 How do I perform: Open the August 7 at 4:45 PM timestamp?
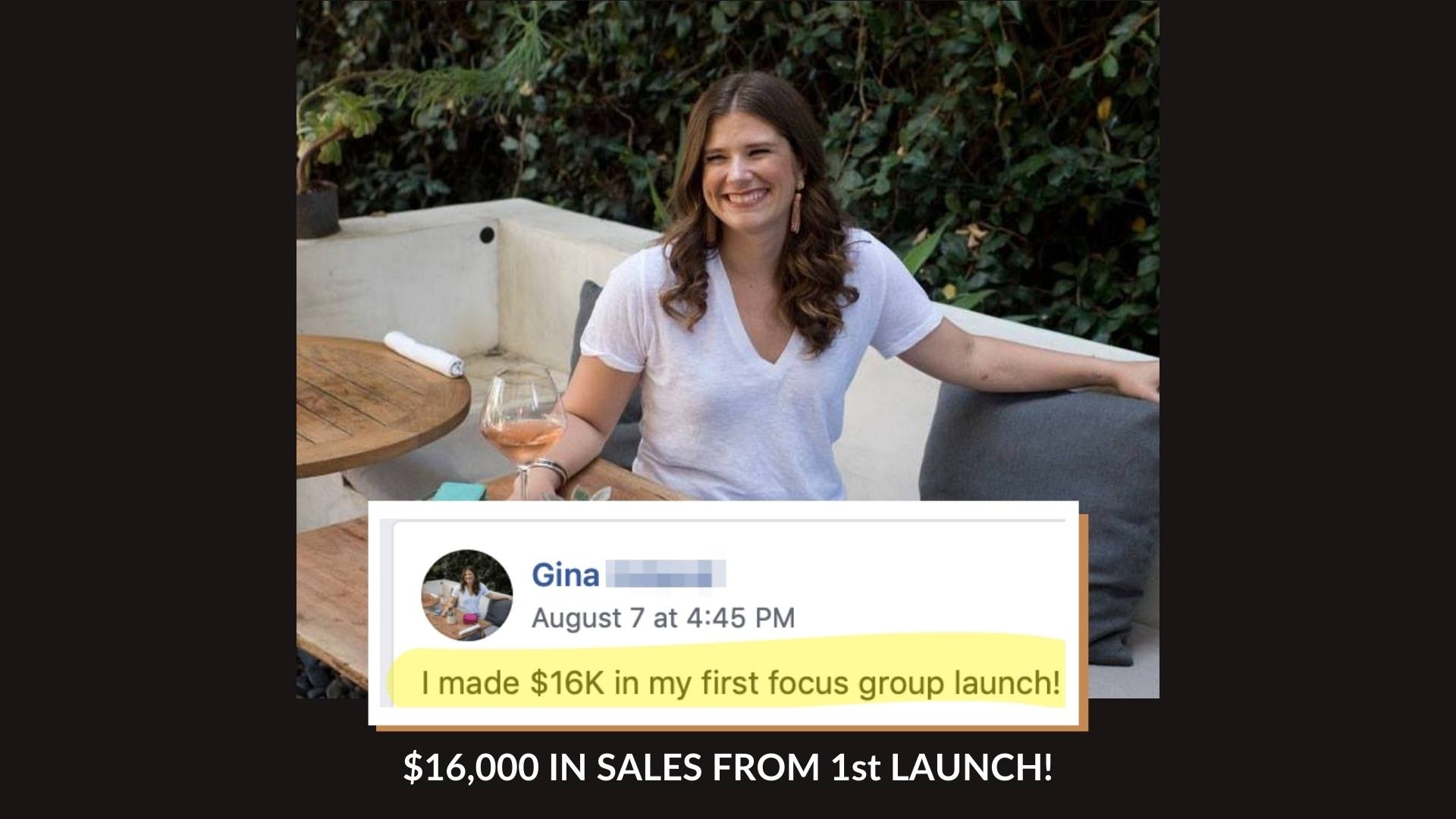click(663, 617)
